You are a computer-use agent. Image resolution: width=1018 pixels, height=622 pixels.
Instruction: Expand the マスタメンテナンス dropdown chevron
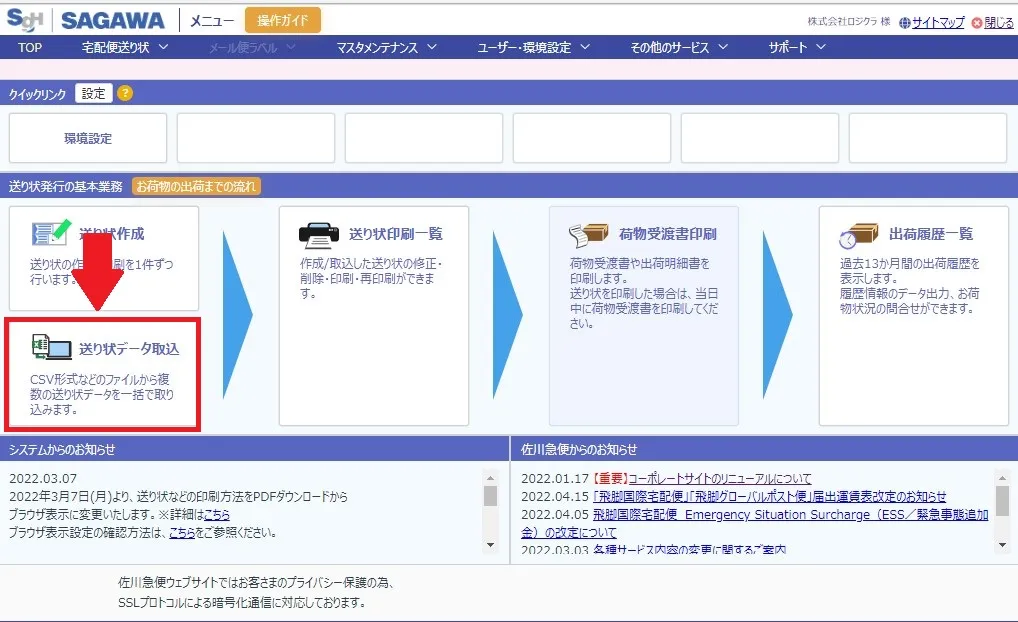tap(432, 47)
